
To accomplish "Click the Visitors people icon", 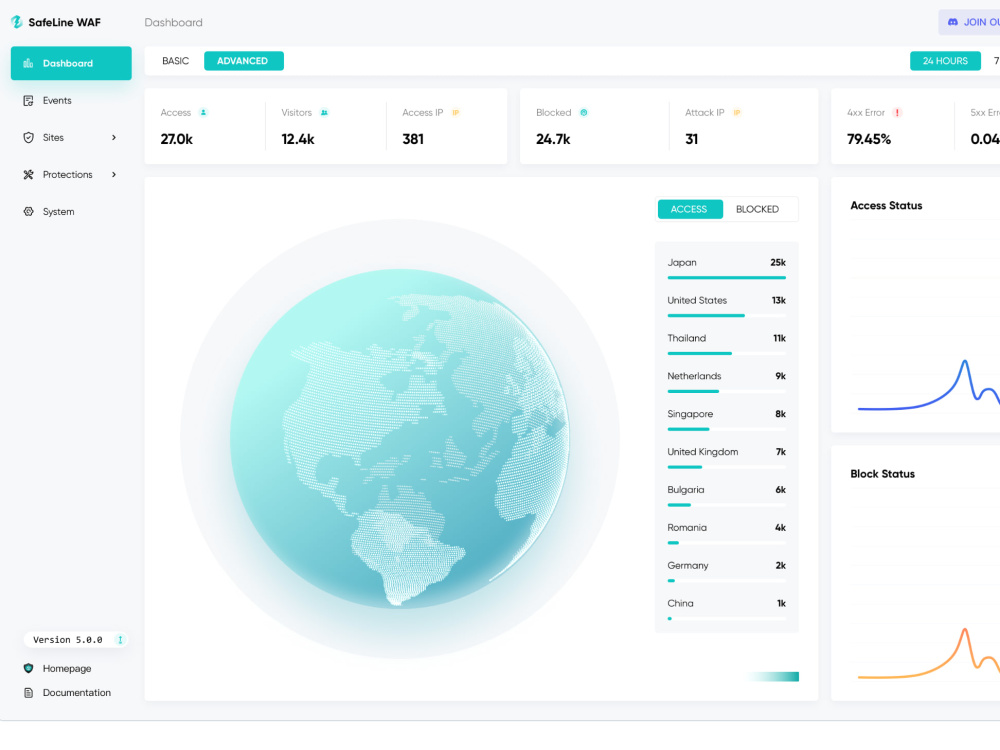I will pos(324,112).
